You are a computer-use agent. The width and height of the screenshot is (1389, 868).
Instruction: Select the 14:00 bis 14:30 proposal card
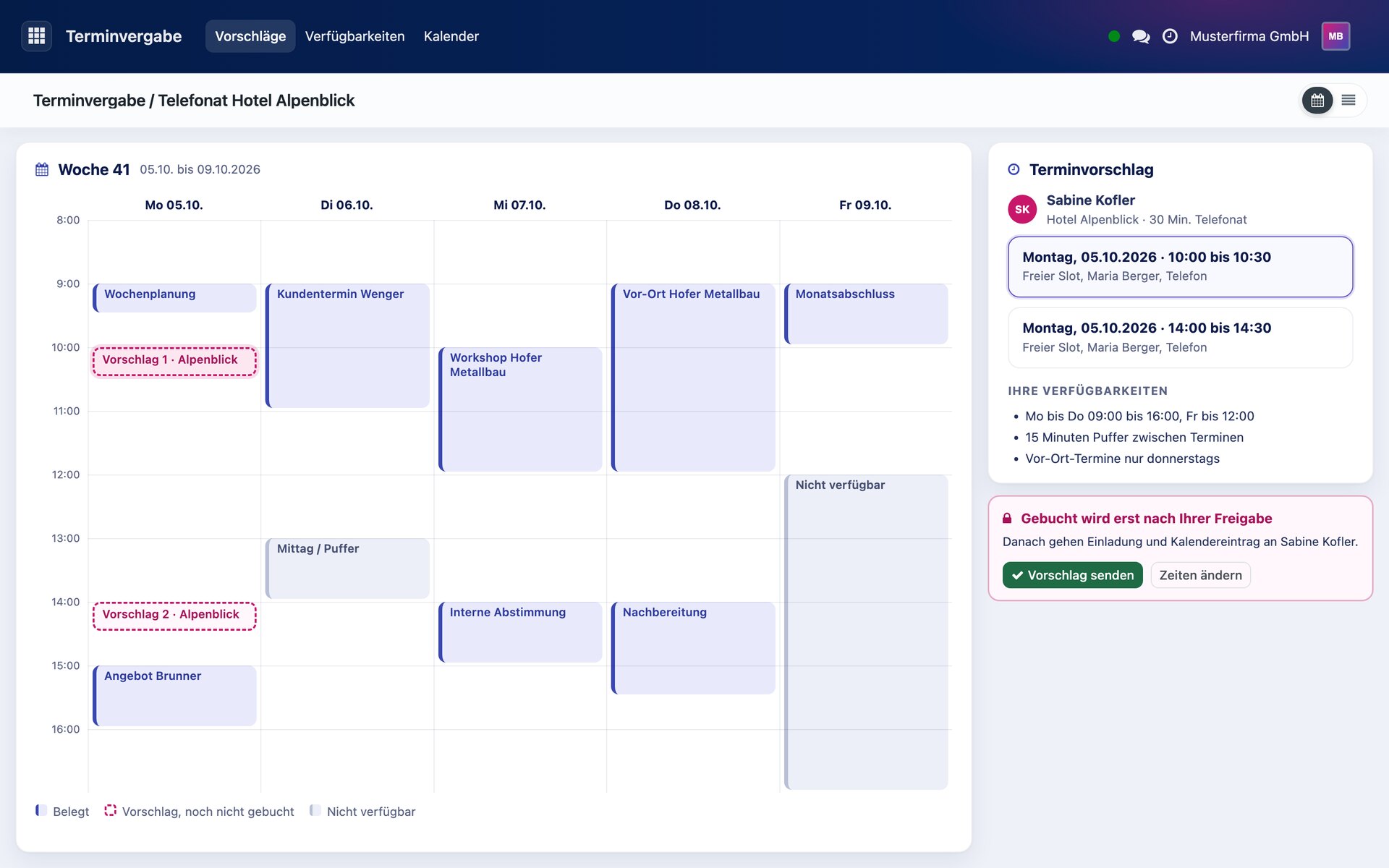(x=1180, y=338)
